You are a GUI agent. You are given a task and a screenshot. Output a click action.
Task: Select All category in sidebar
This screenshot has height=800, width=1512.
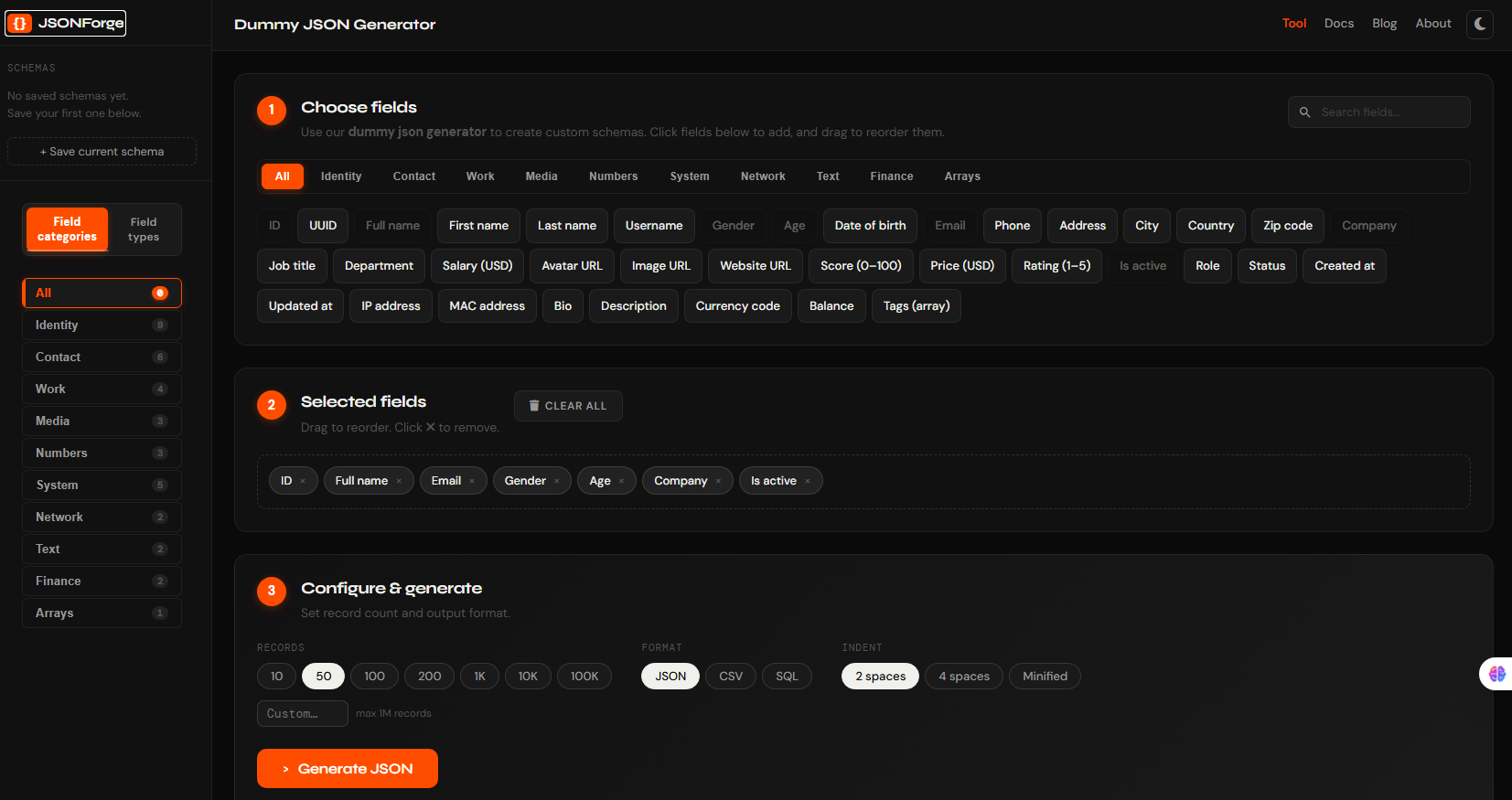click(x=102, y=293)
